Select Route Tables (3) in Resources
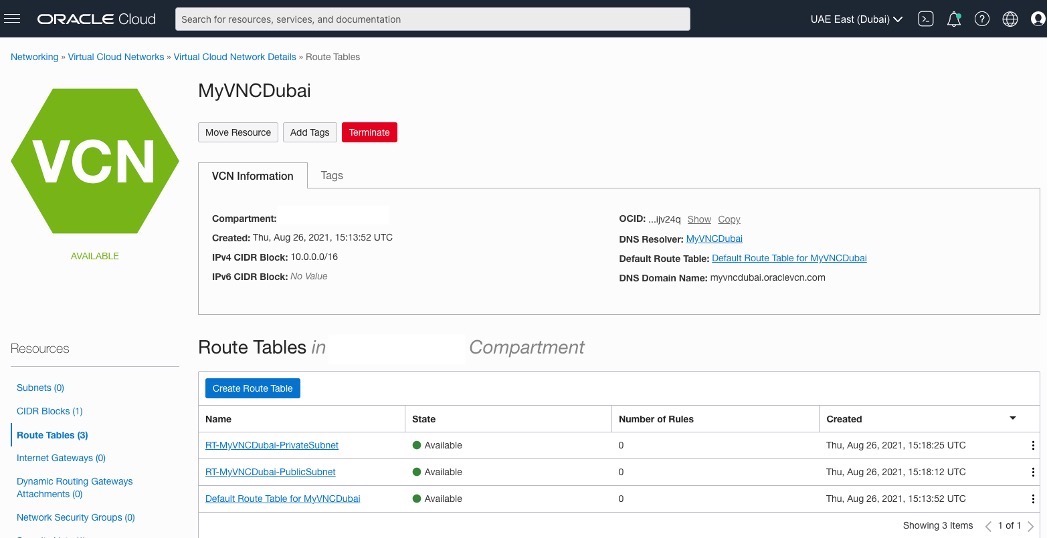 [52, 435]
